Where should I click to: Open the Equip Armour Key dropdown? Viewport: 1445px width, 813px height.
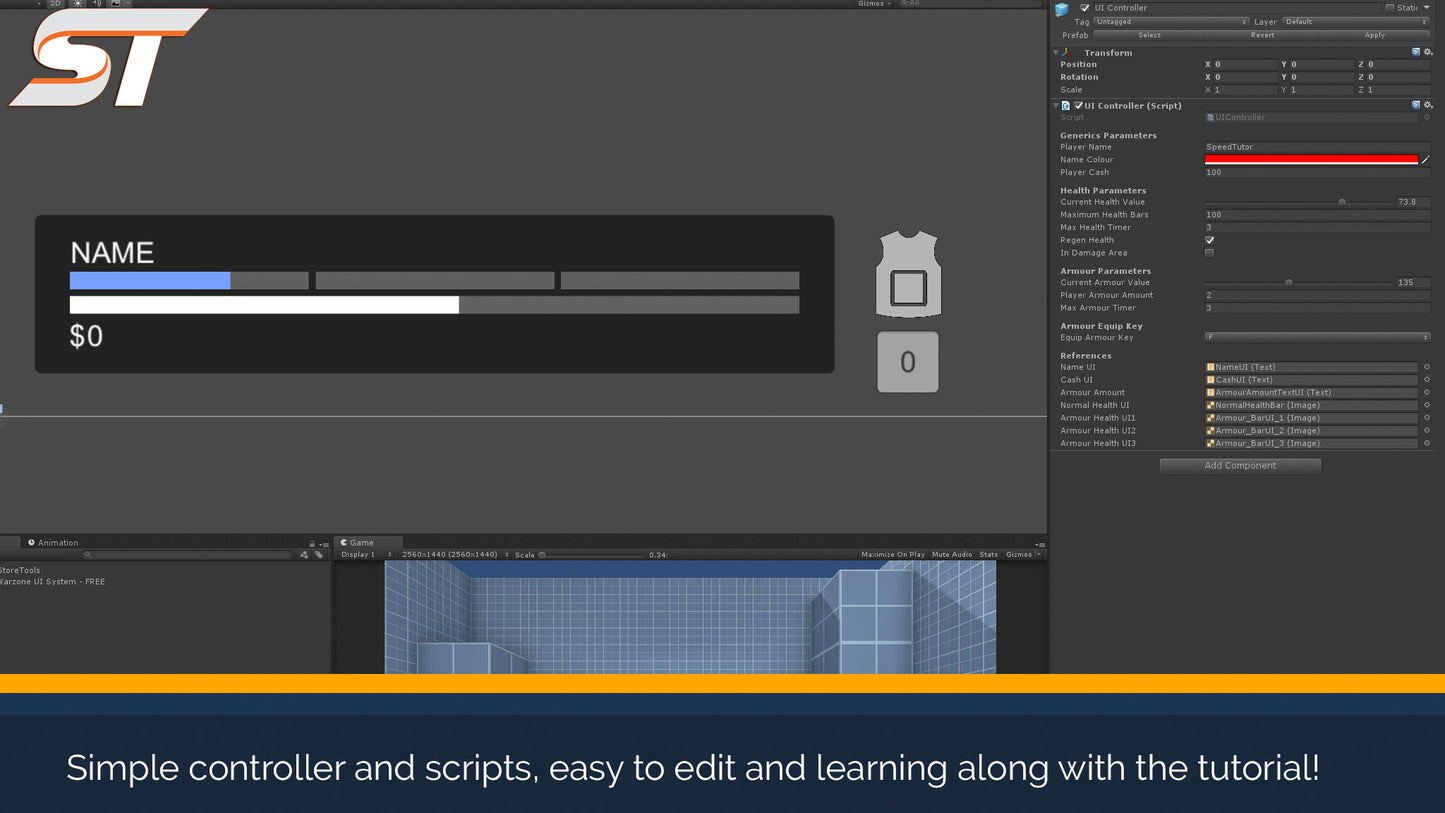pos(1317,337)
